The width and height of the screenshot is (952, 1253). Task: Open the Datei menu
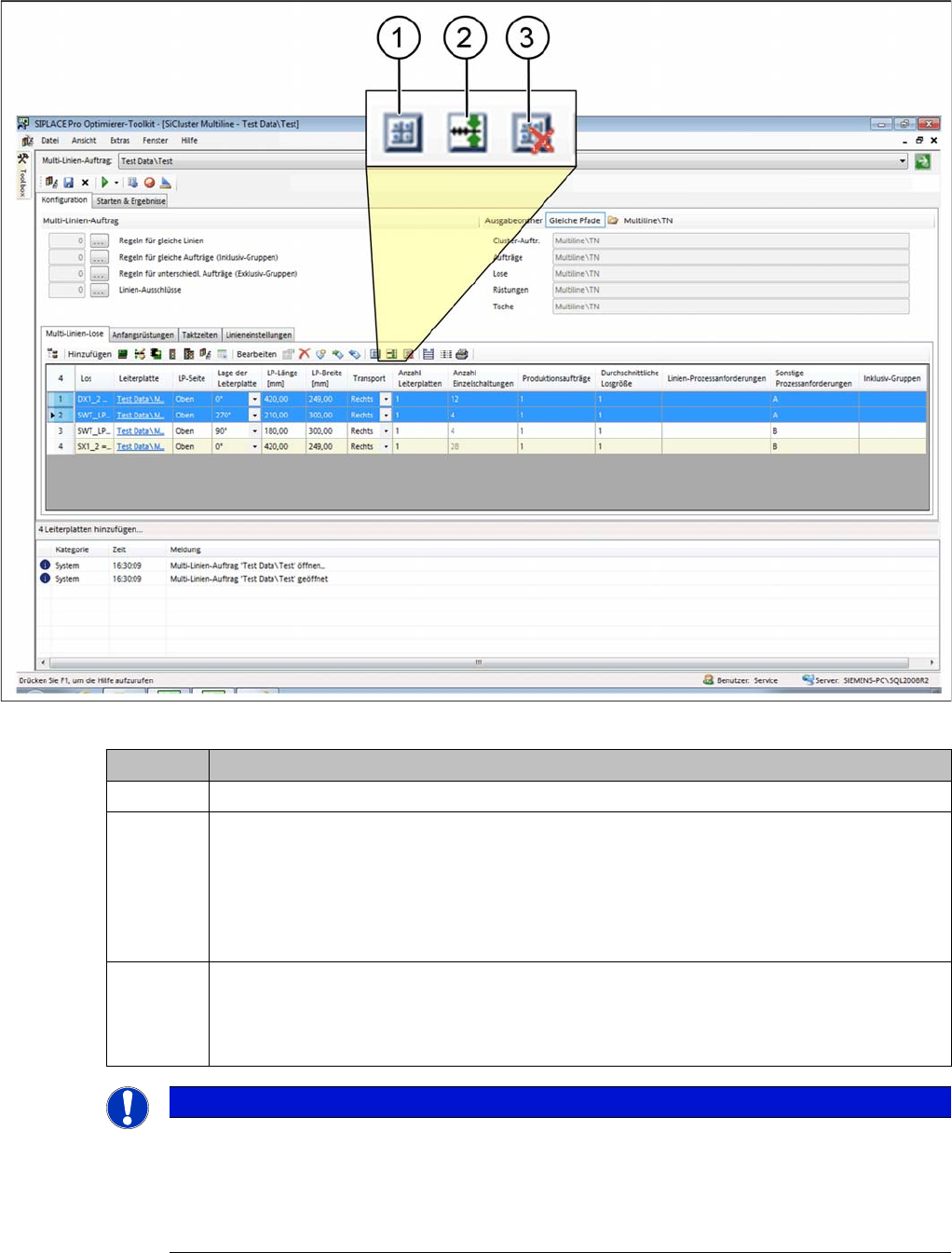click(x=50, y=141)
